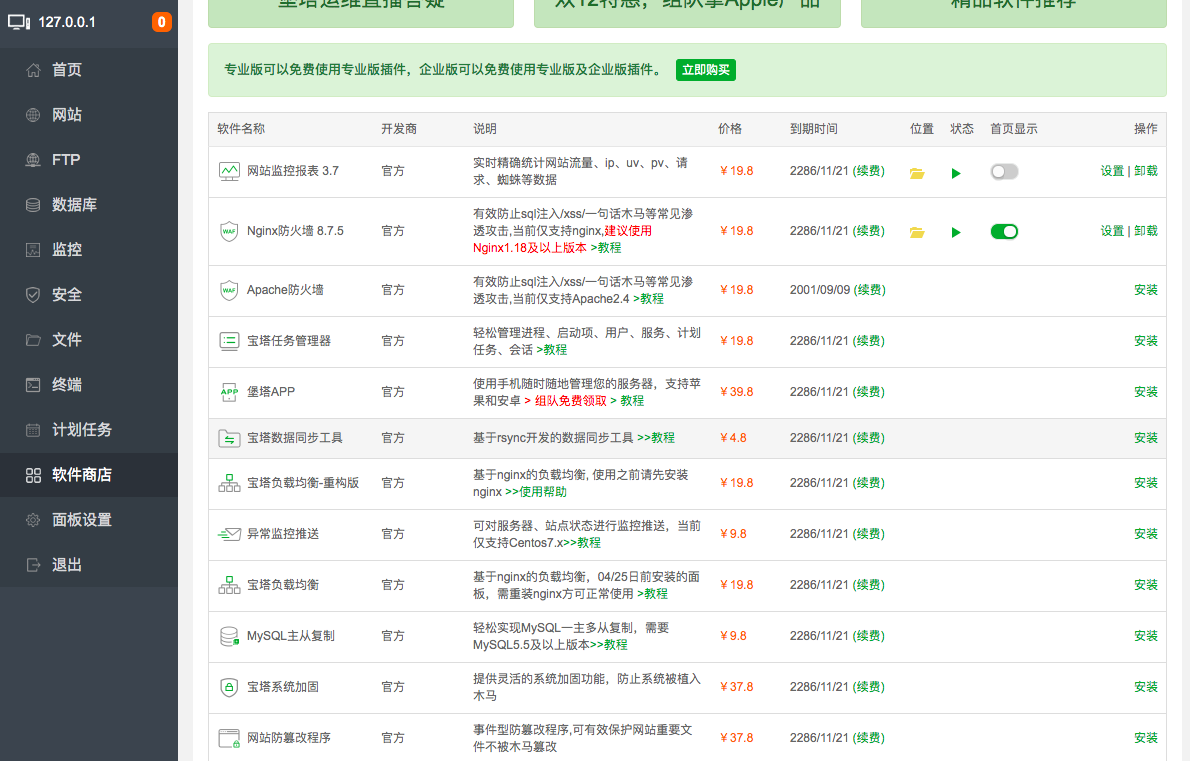Screen dimensions: 1190x761
Task: Click the 计划任务 calendar icon in sidebar
Action: (x=33, y=430)
